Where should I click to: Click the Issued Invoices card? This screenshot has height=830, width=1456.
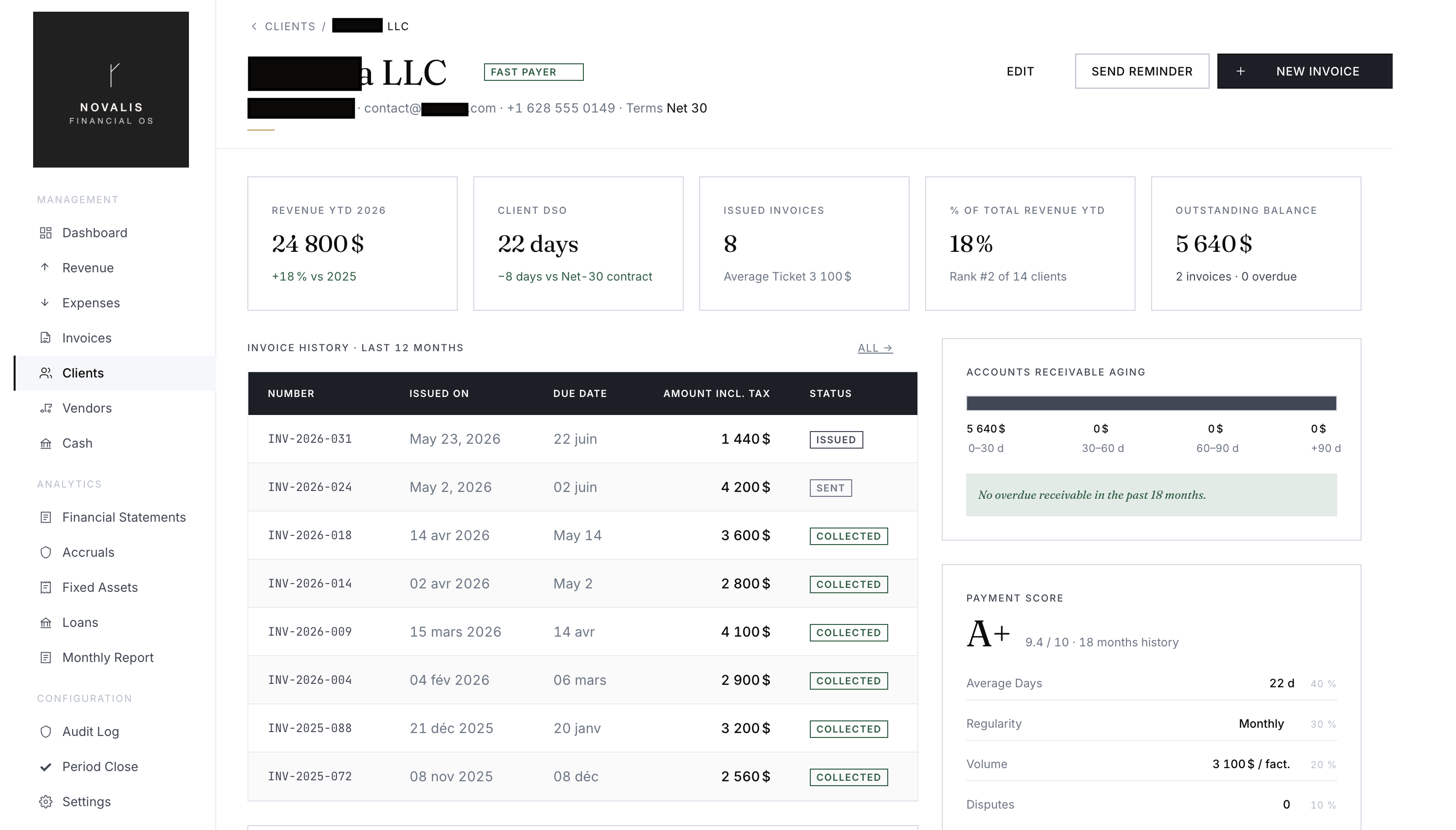[x=804, y=244]
